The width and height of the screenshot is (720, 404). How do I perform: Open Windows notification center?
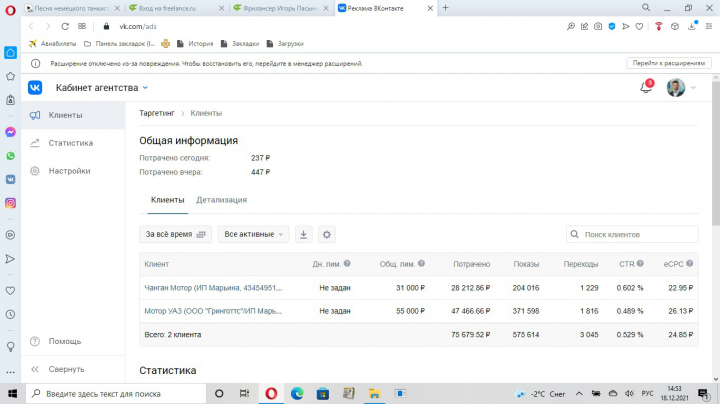click(703, 394)
